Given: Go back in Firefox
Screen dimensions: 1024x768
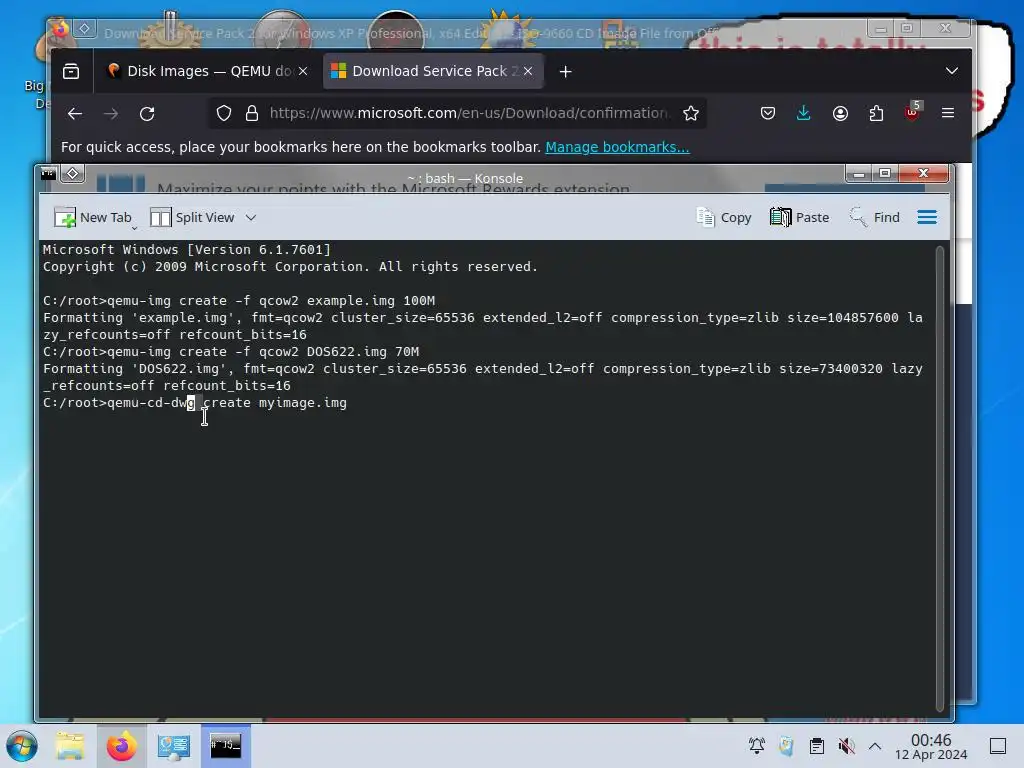Looking at the screenshot, I should 75,114.
